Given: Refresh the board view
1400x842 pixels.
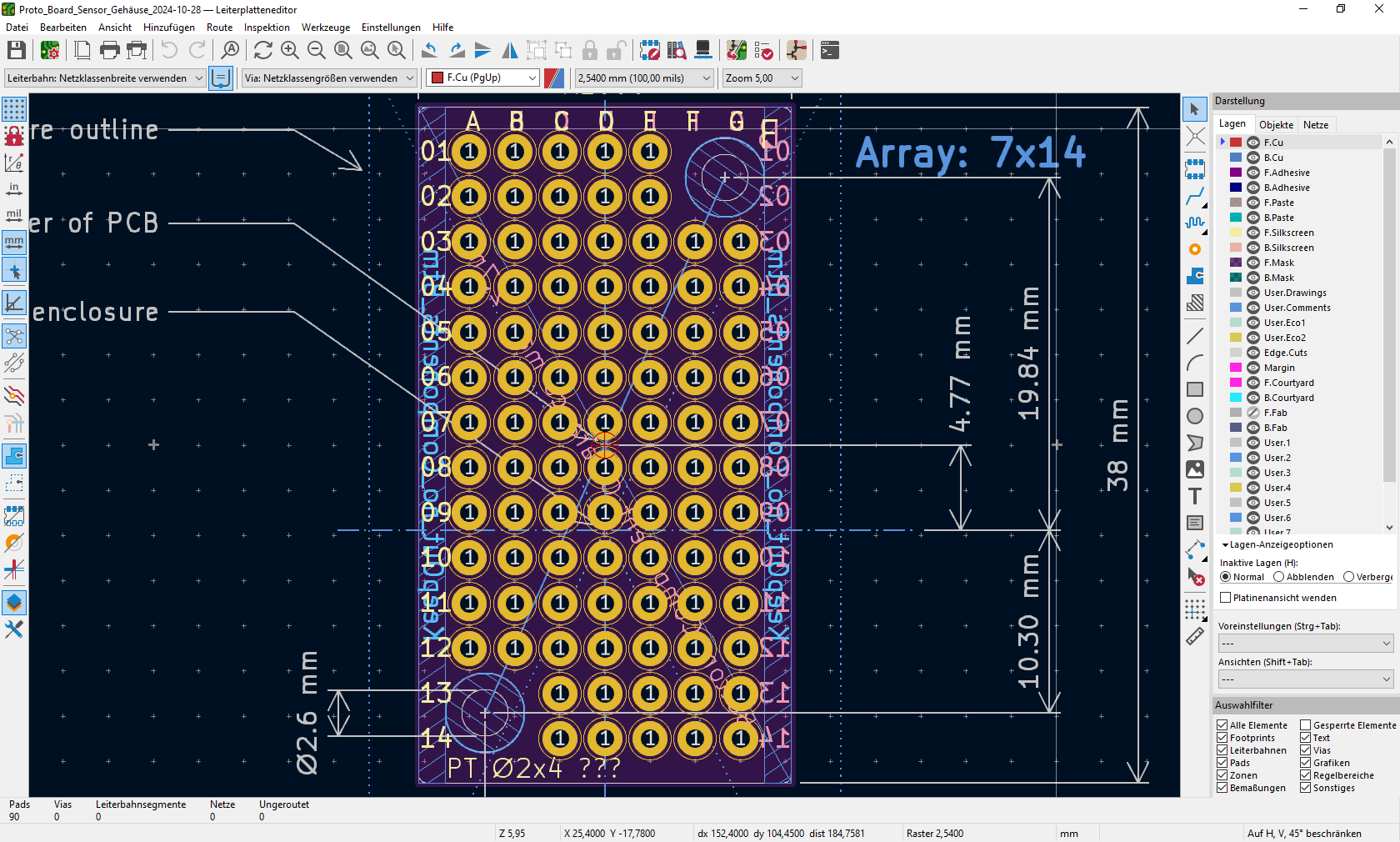Looking at the screenshot, I should (x=263, y=51).
